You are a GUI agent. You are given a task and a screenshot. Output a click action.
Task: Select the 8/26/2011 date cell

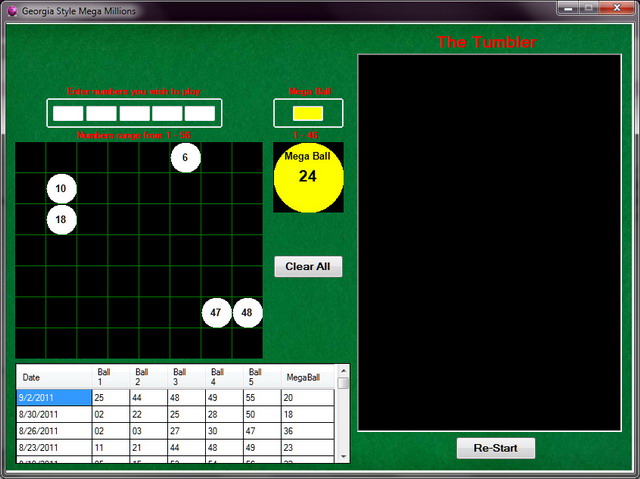[x=54, y=431]
